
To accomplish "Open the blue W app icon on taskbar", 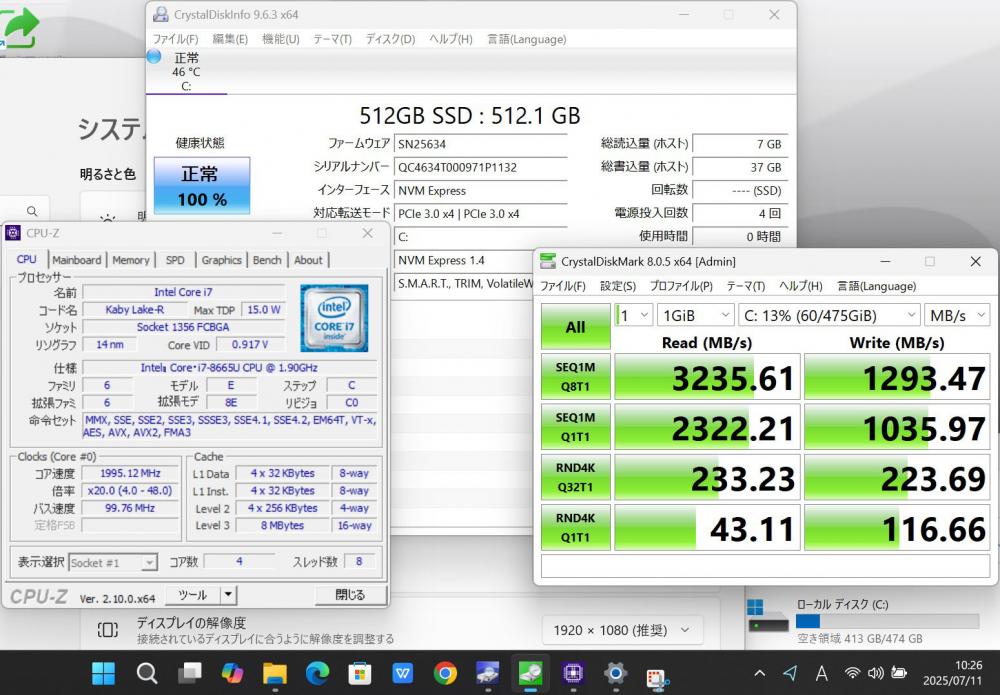I will click(402, 673).
